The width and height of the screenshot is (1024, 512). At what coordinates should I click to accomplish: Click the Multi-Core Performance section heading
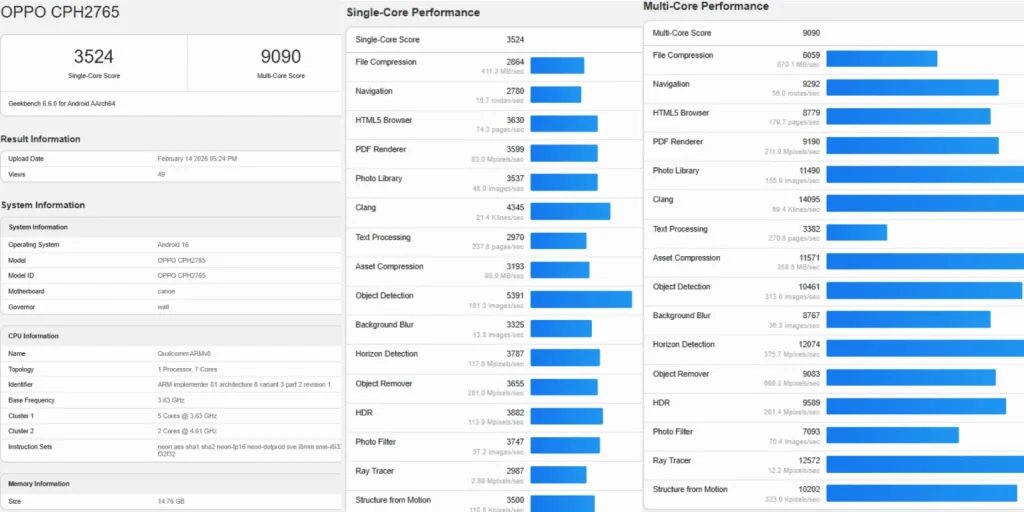click(706, 6)
